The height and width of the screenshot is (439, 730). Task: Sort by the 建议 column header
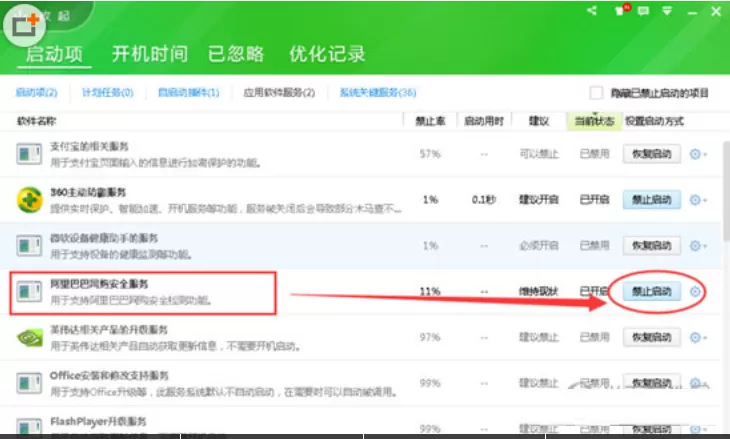tap(539, 121)
